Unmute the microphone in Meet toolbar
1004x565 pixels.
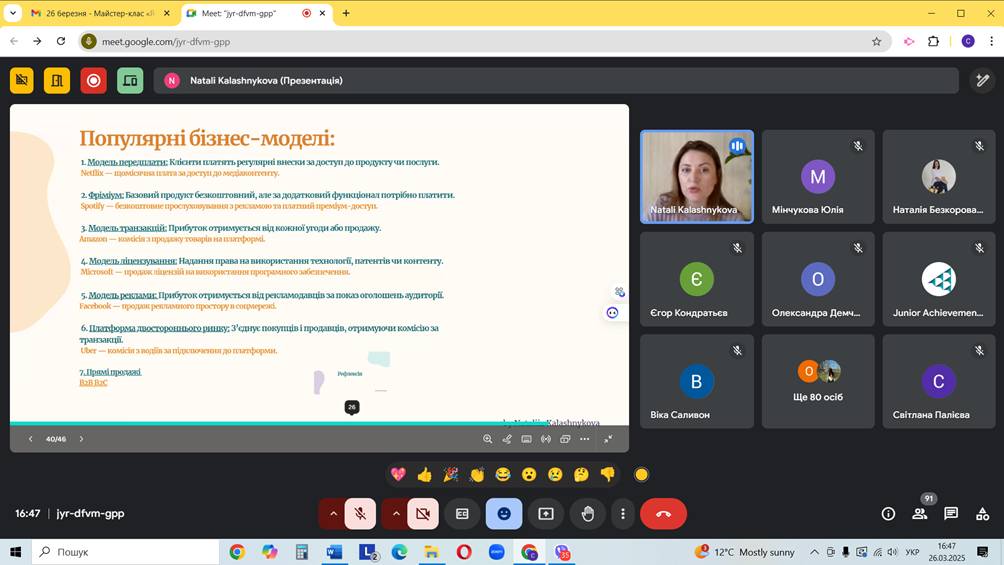click(360, 513)
